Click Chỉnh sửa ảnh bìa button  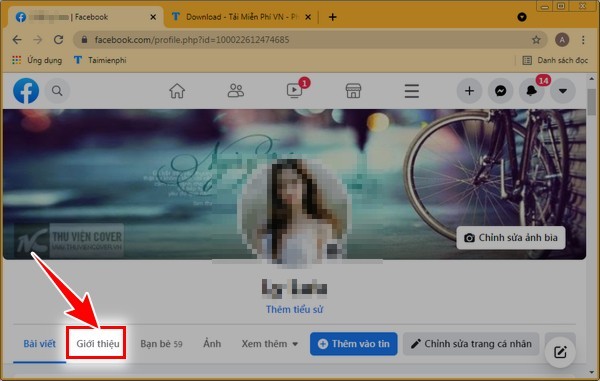(511, 238)
